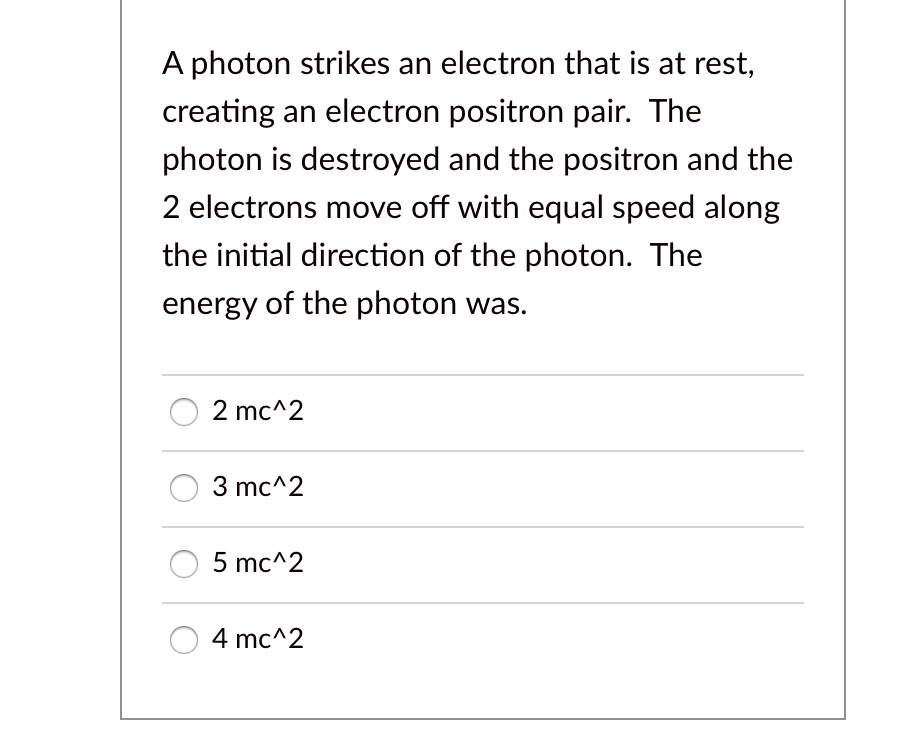Click the '5 mc^2' answer label text
This screenshot has width=914, height=732.
(x=258, y=563)
